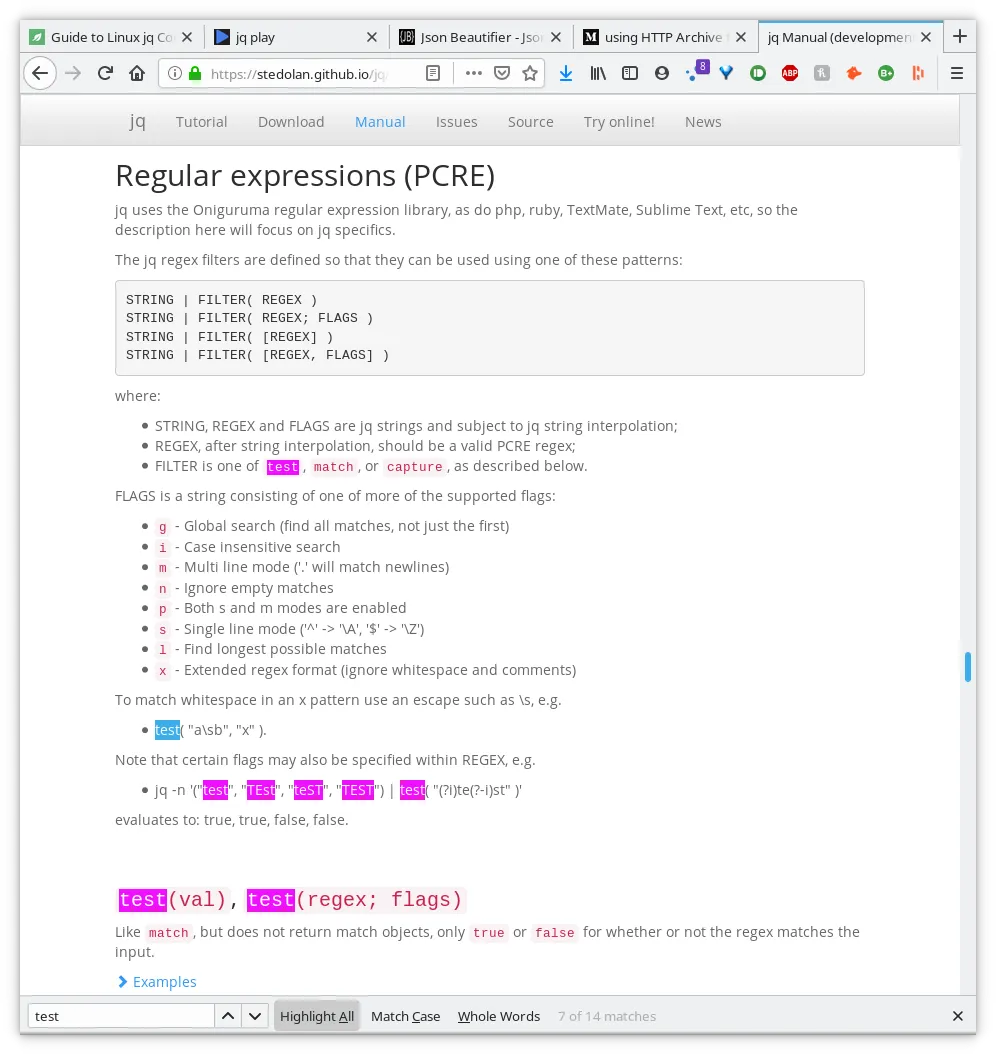
Task: Open the Issues nav link
Action: (456, 122)
